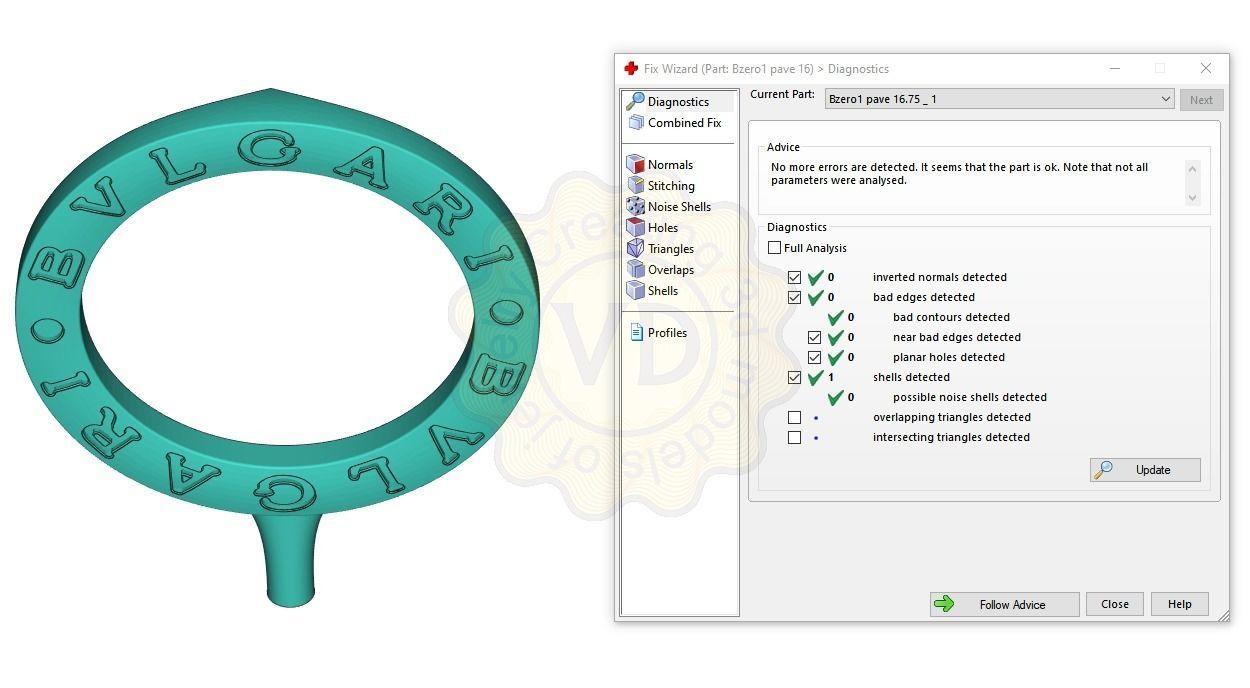The image size is (1250, 688).
Task: Open the Current Part dropdown
Action: (999, 99)
